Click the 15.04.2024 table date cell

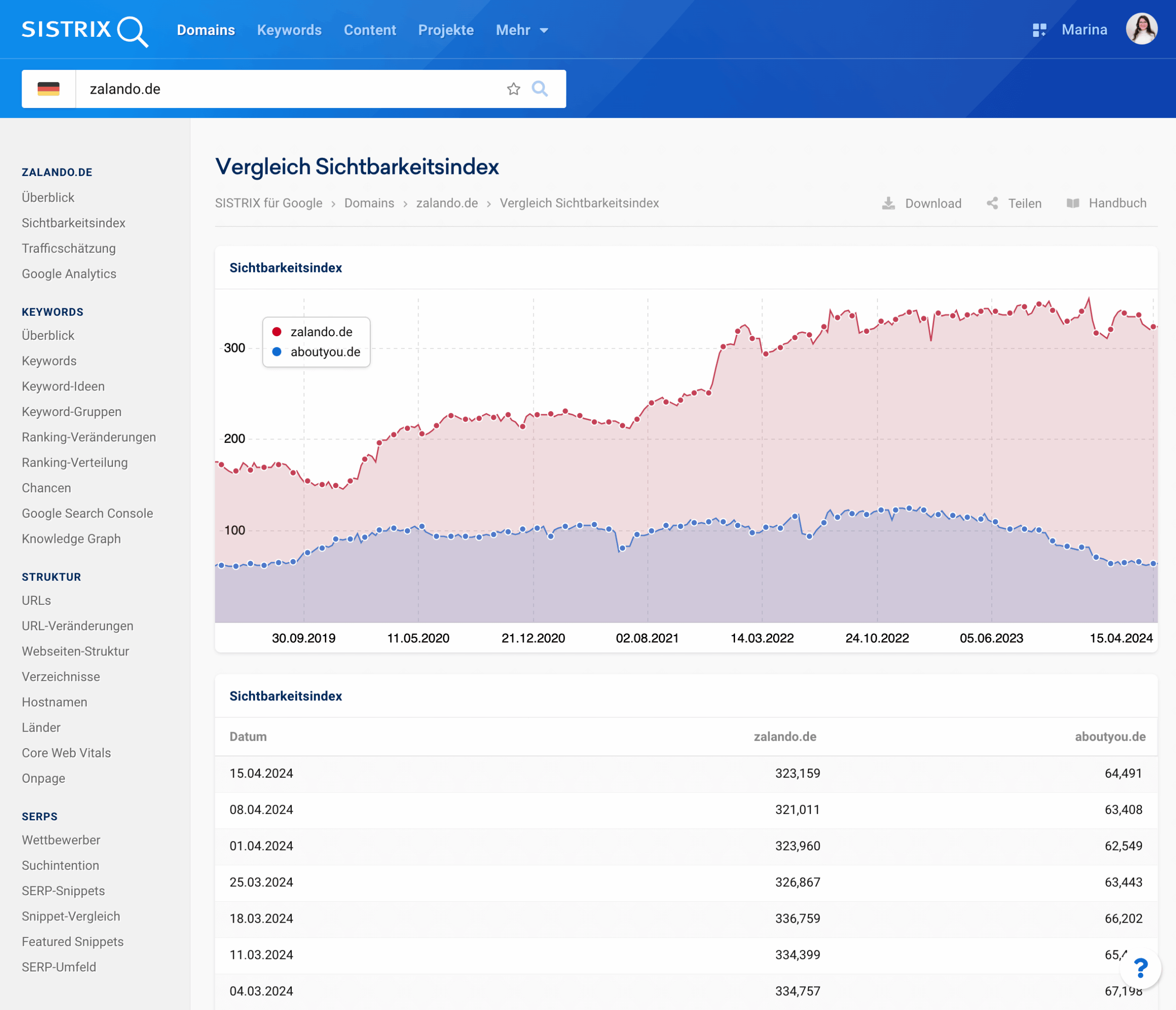[261, 773]
